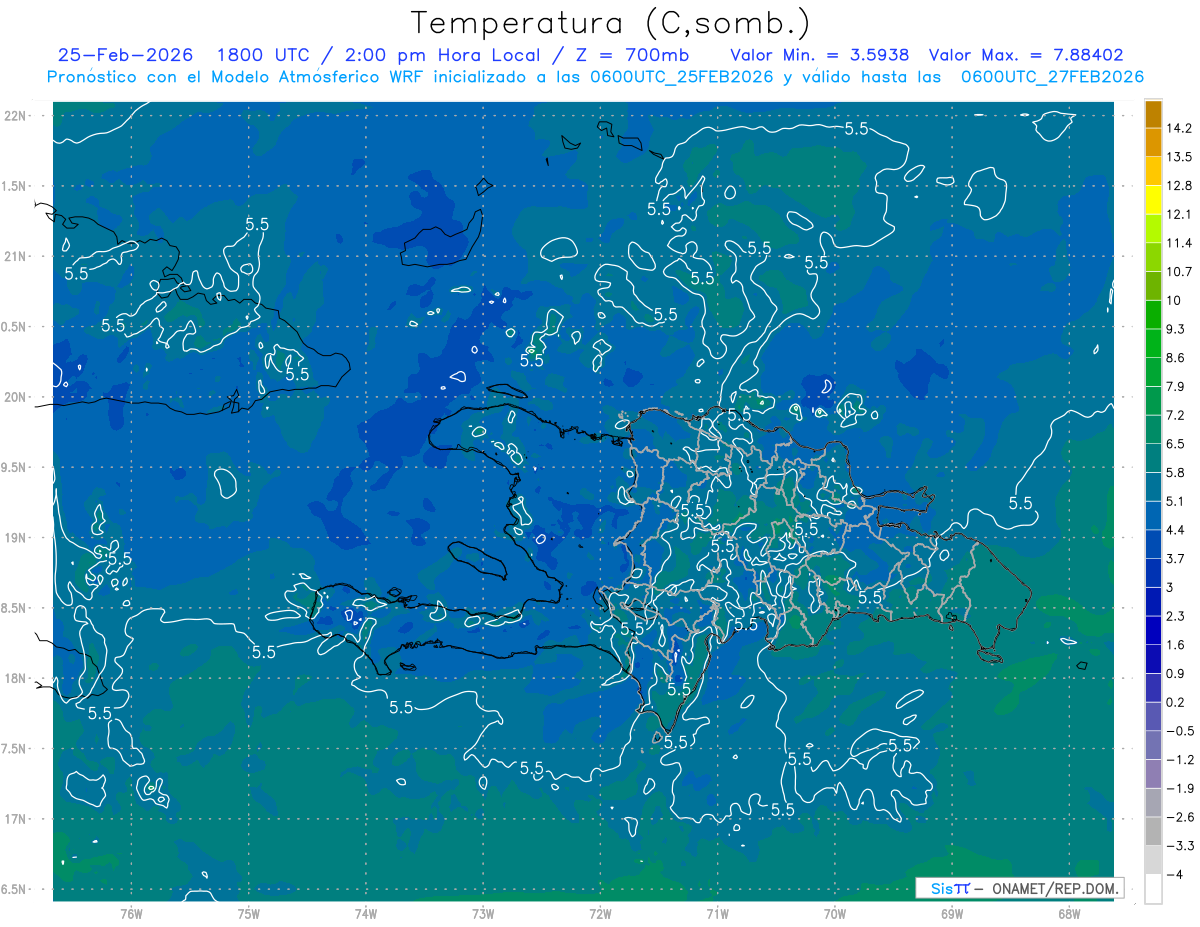
Task: Click the 70W longitude axis label
Action: pos(834,914)
